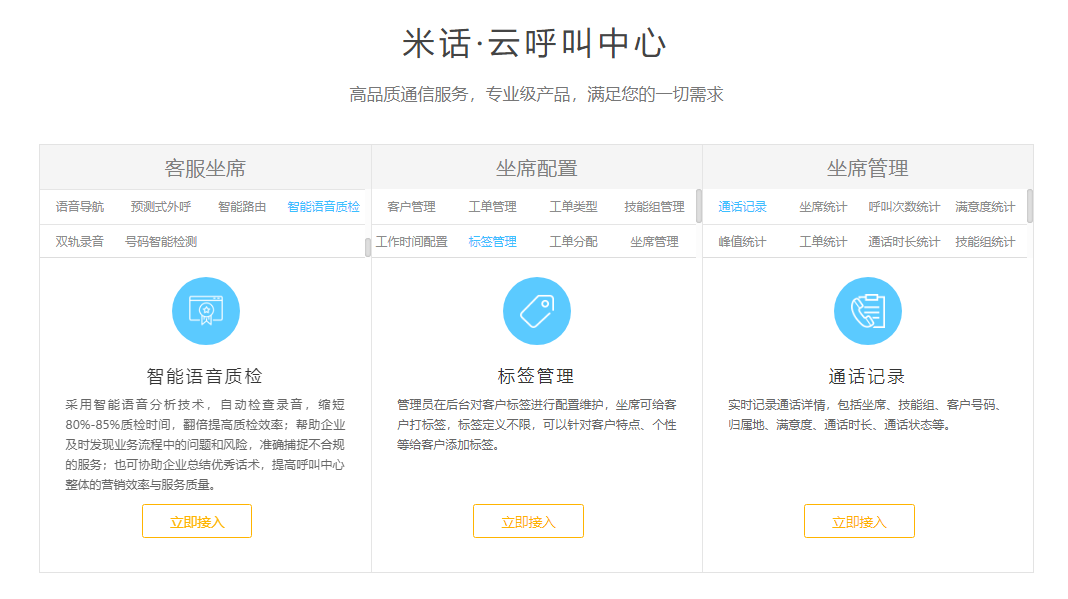Click the 坐席配置 column header
This screenshot has width=1068, height=599.
click(x=537, y=168)
